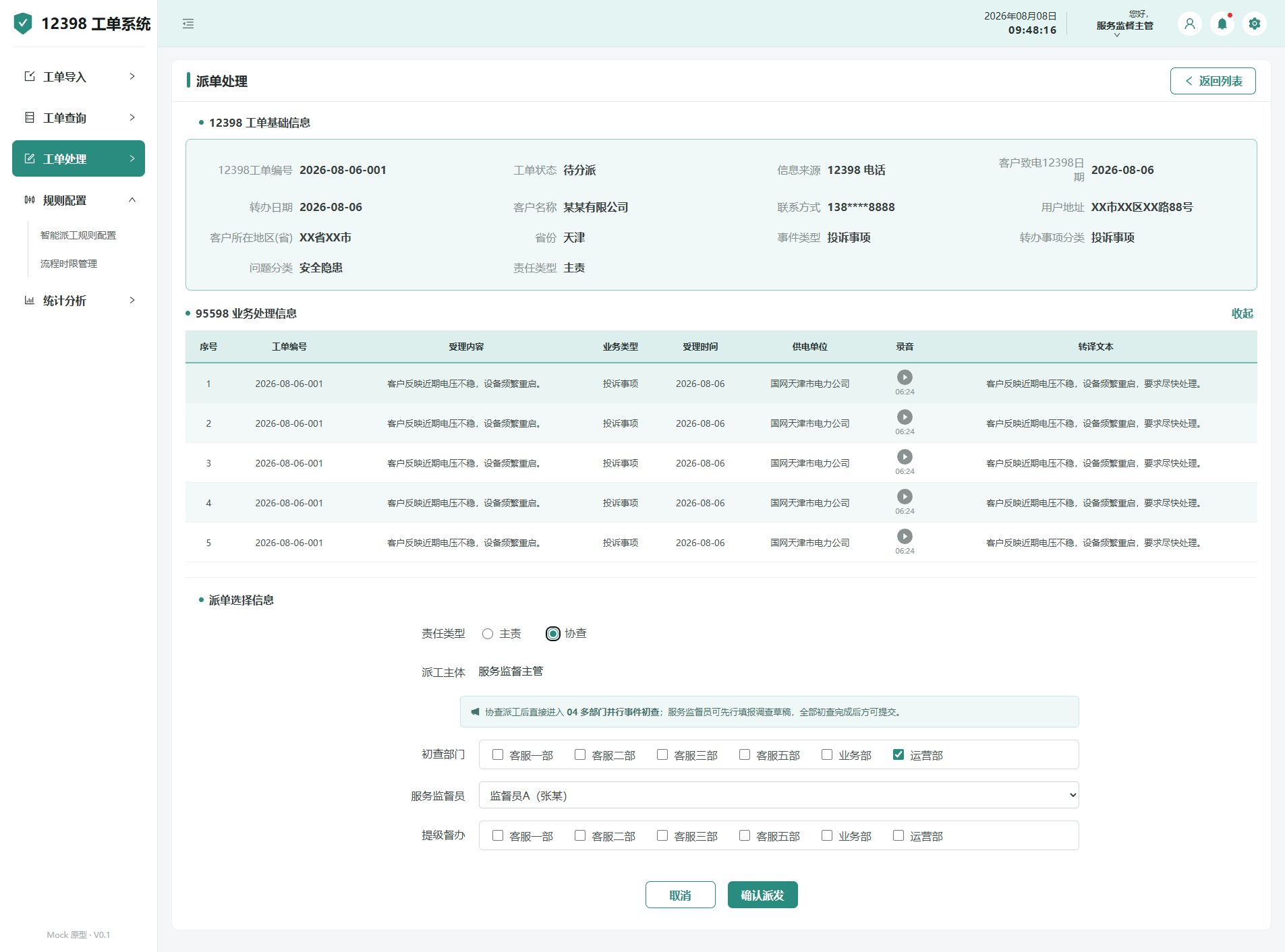Click the 工单编号 cell in row 4

click(289, 503)
